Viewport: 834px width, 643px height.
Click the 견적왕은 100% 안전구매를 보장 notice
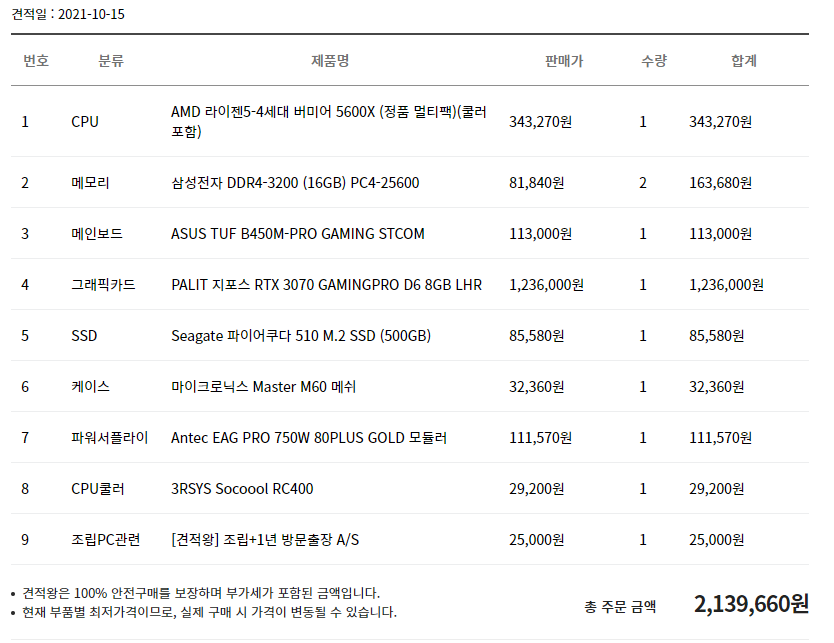(x=201, y=593)
